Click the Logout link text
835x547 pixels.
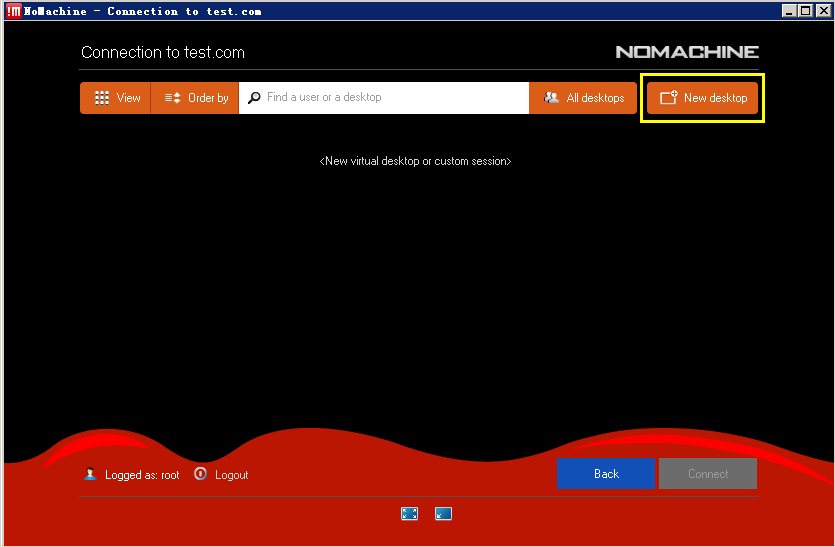[232, 475]
